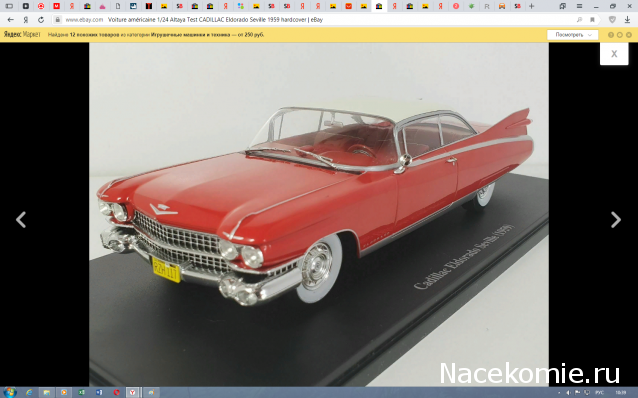Viewport: 638px width, 398px height.
Task: Show the previous photo with left chevron
Action: pyautogui.click(x=21, y=220)
